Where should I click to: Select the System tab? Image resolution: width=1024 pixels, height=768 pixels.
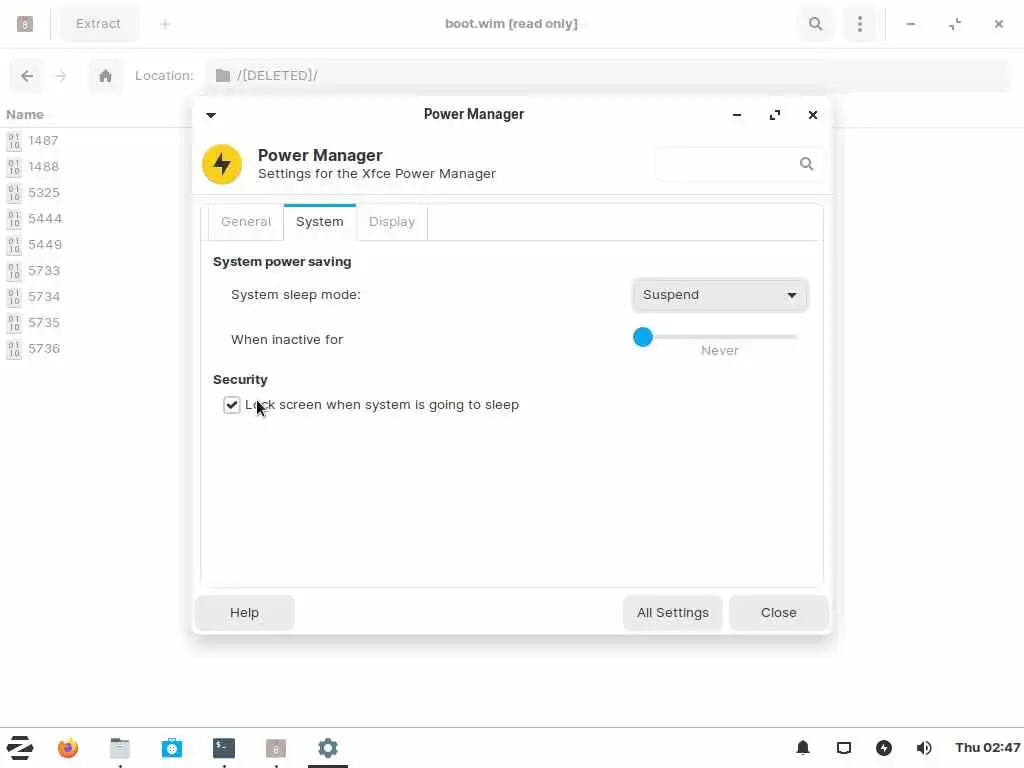tap(319, 222)
